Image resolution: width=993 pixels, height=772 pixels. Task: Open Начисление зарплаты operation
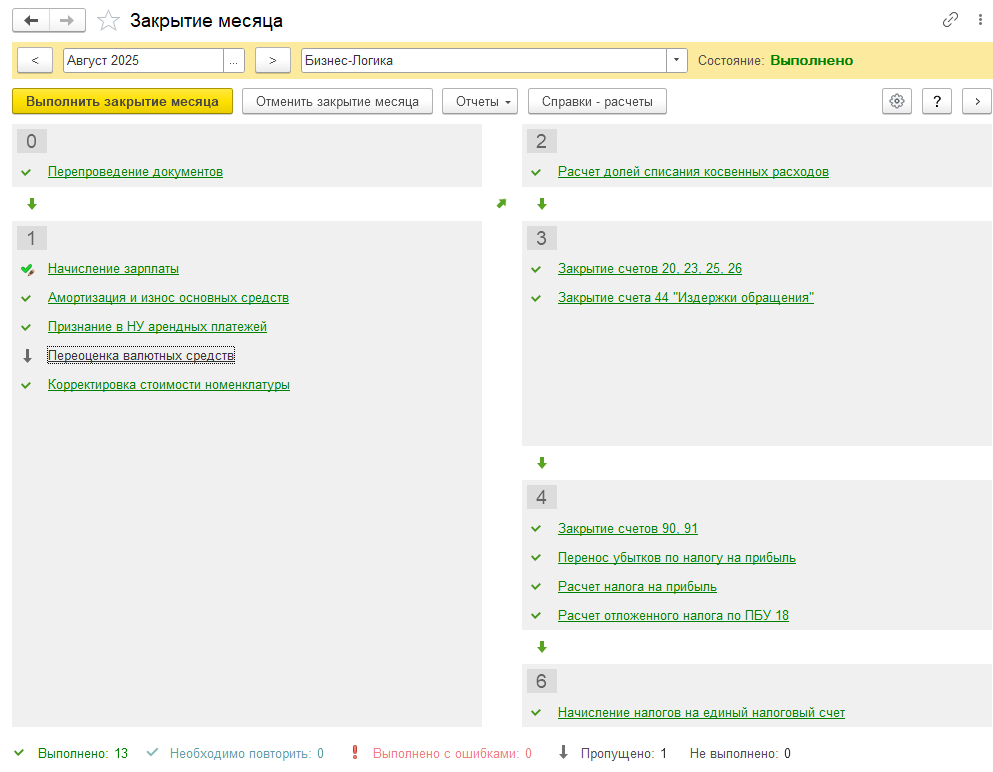coord(113,269)
